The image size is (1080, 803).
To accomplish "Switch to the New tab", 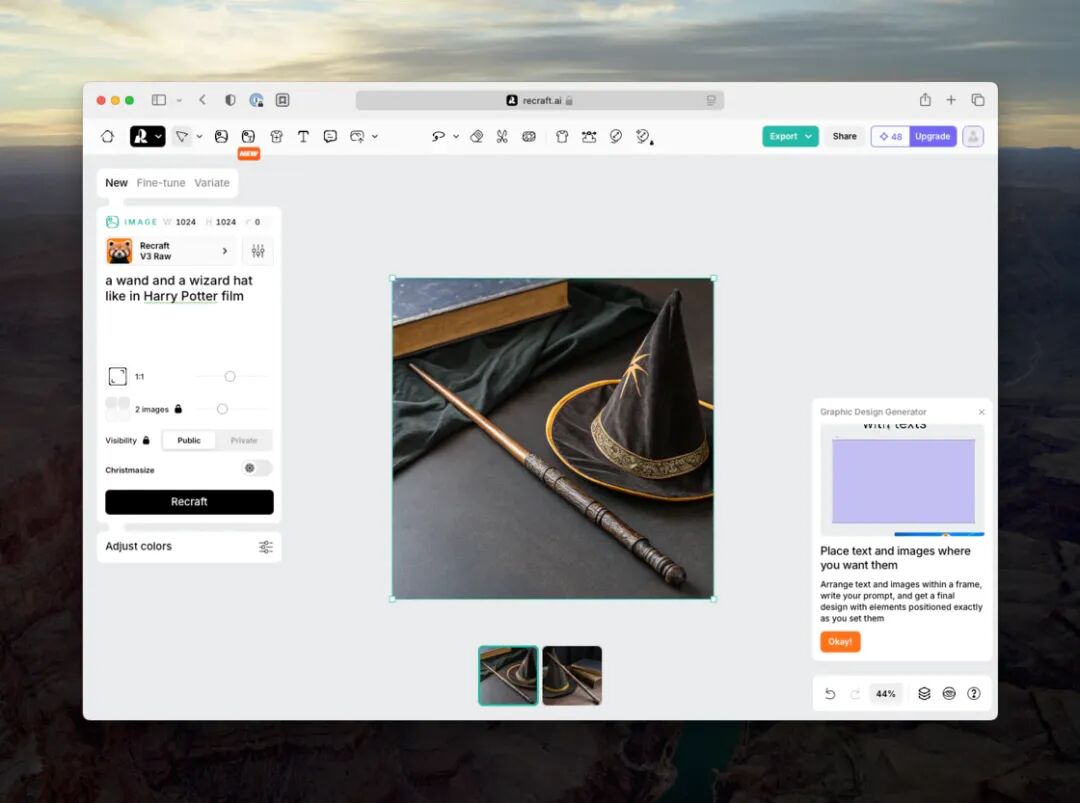I will 116,182.
